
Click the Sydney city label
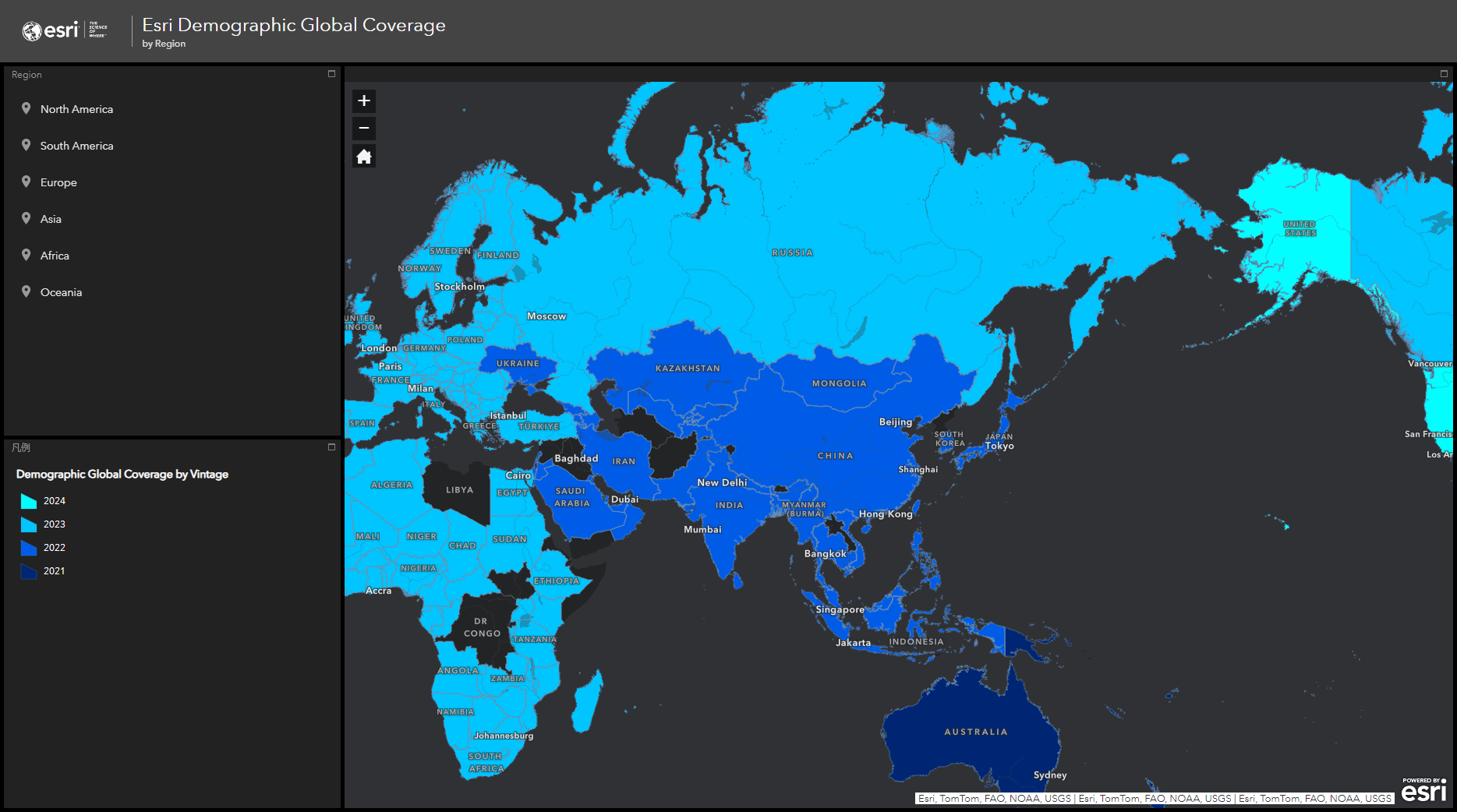click(1050, 775)
